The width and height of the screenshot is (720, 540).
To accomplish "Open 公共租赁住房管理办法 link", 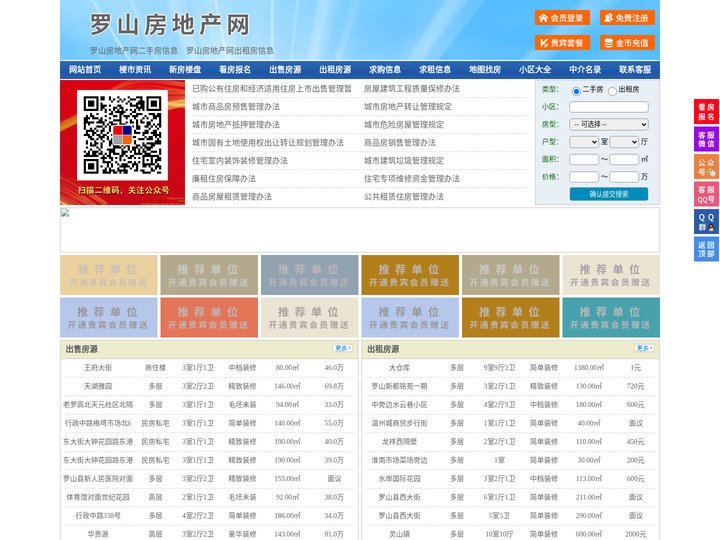I will click(404, 197).
